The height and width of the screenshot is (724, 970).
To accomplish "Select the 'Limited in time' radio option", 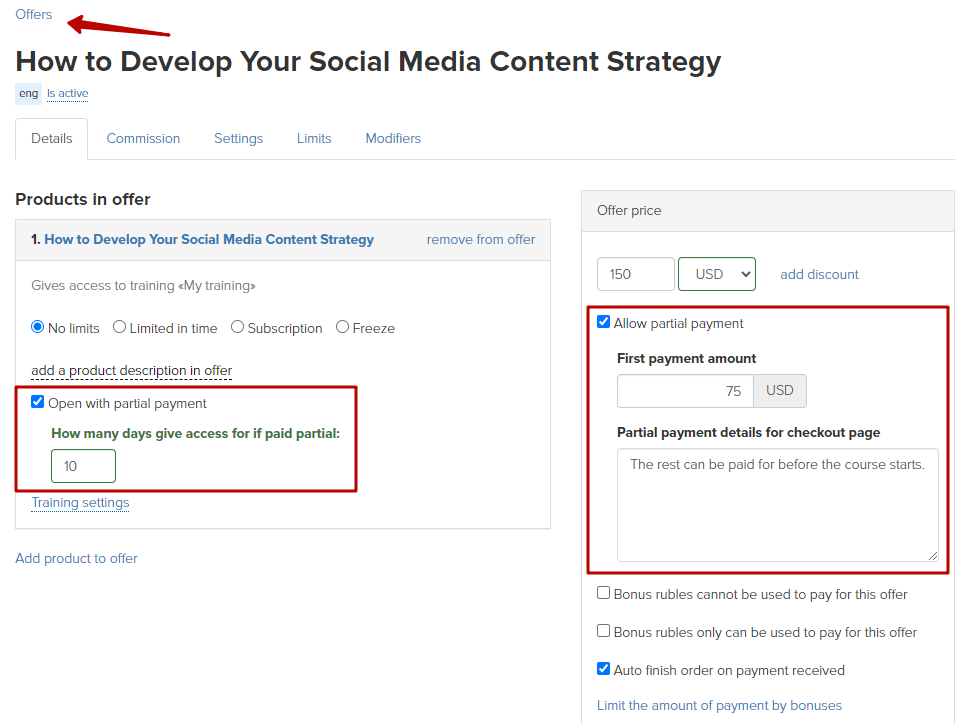I will click(x=119, y=327).
